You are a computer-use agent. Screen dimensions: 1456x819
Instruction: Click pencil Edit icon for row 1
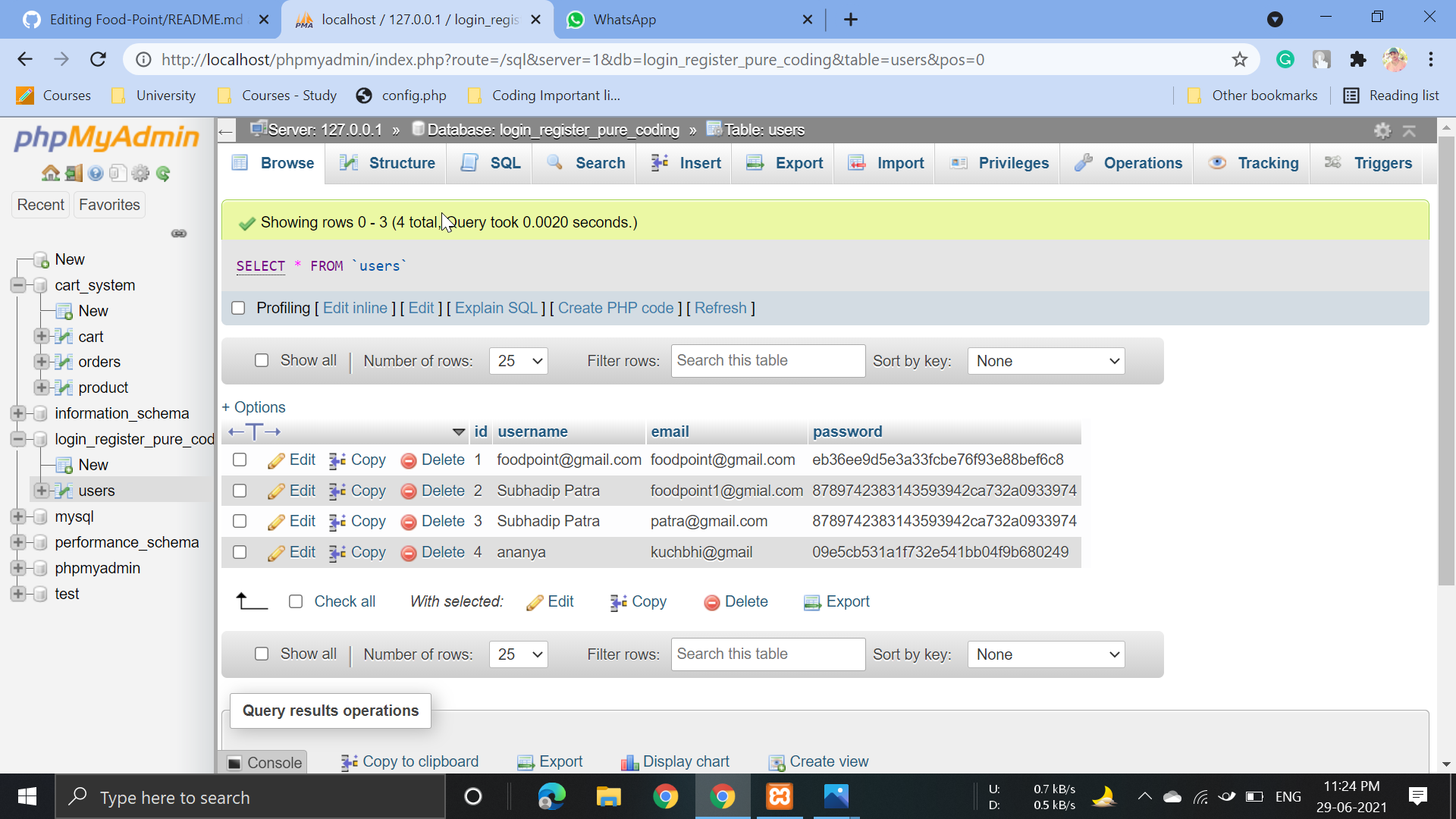click(x=276, y=460)
